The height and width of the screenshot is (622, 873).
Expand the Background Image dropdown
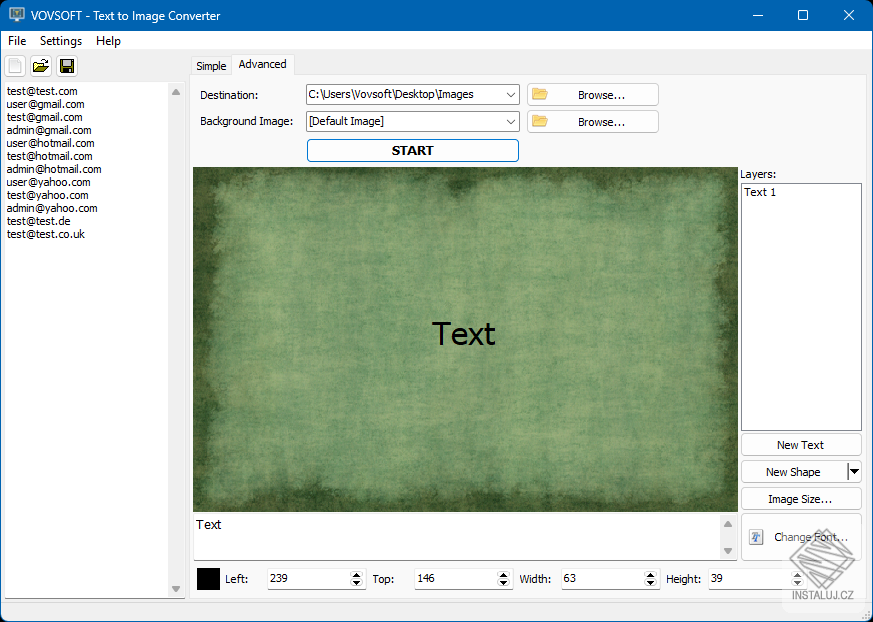(x=511, y=121)
